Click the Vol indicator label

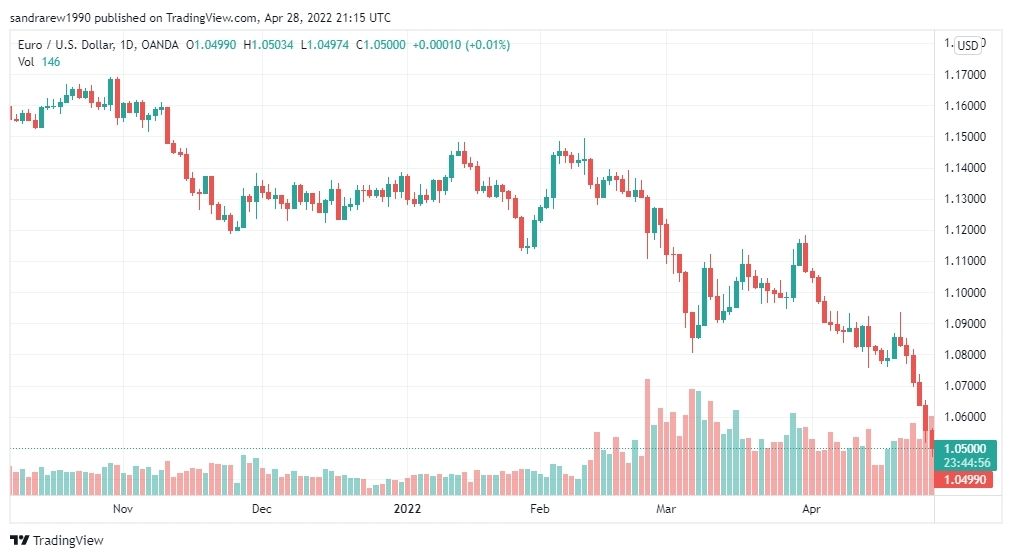coord(26,62)
